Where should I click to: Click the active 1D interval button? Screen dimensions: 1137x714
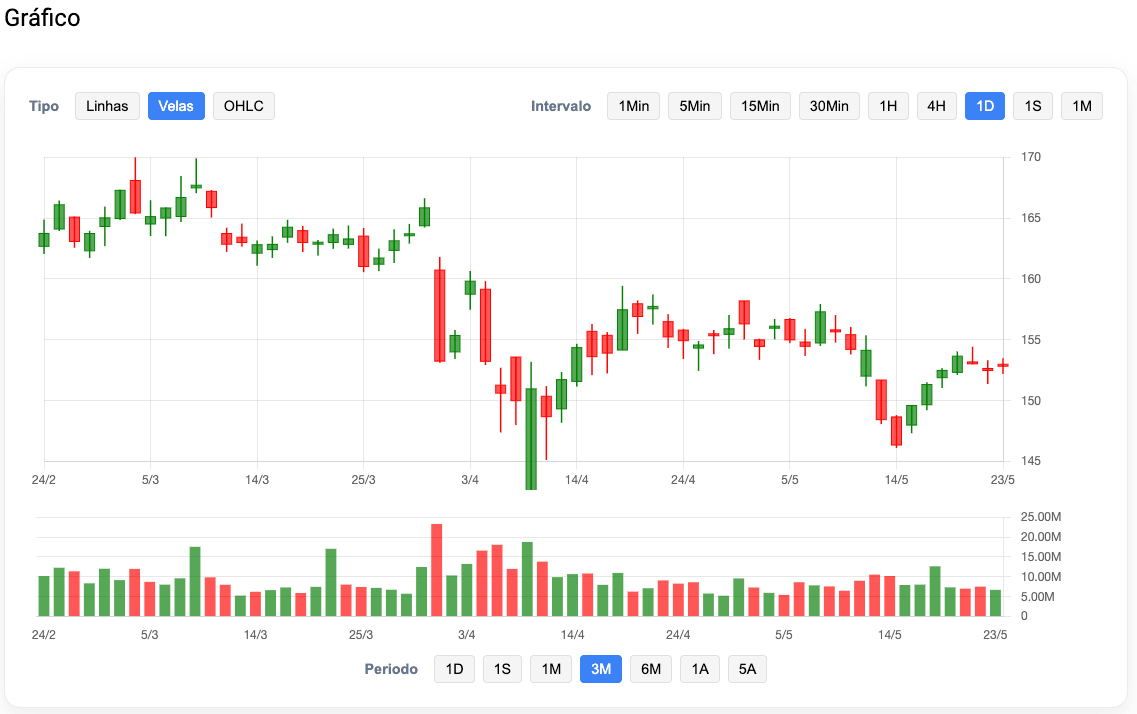(985, 106)
